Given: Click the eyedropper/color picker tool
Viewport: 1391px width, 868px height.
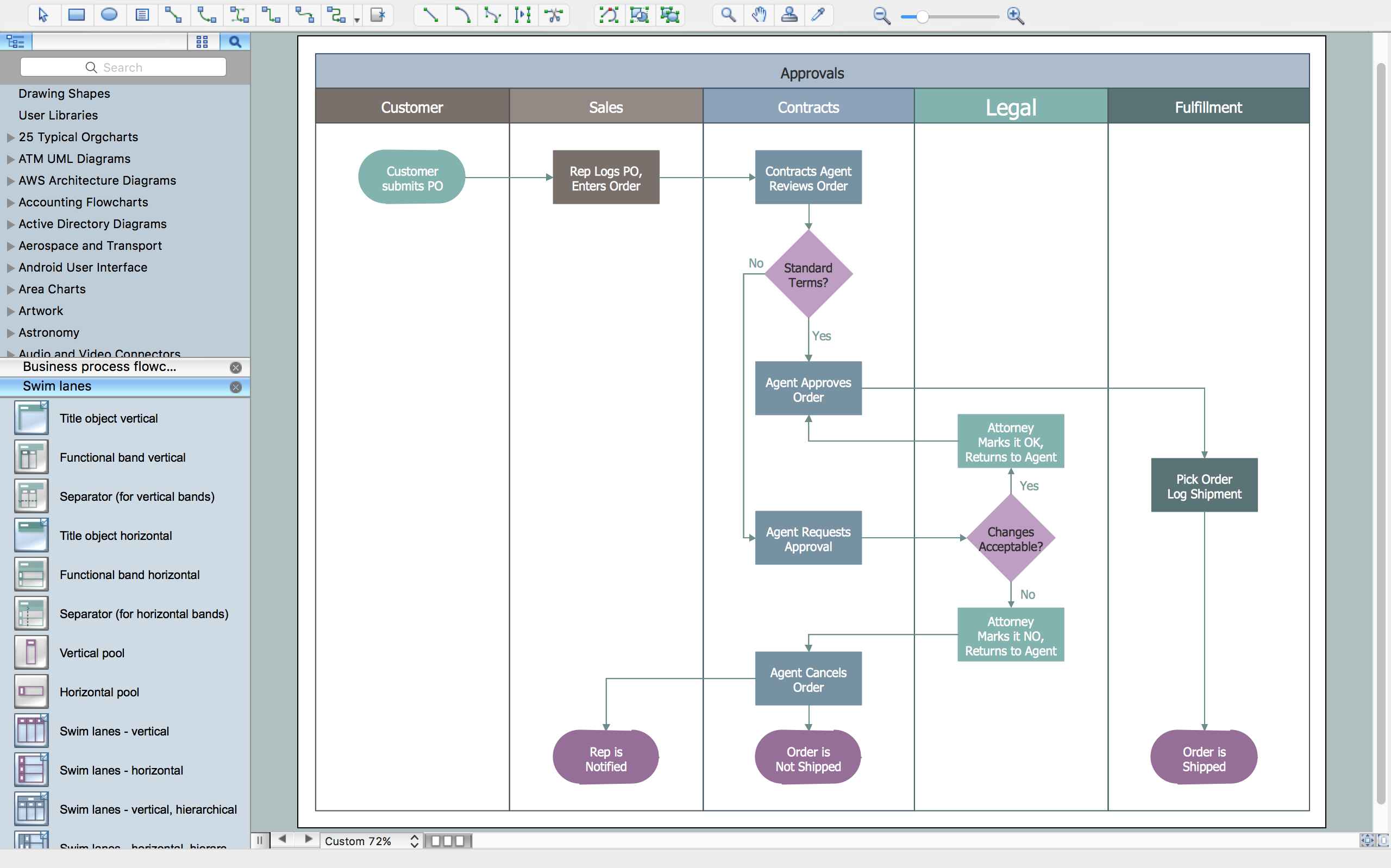Looking at the screenshot, I should [821, 16].
